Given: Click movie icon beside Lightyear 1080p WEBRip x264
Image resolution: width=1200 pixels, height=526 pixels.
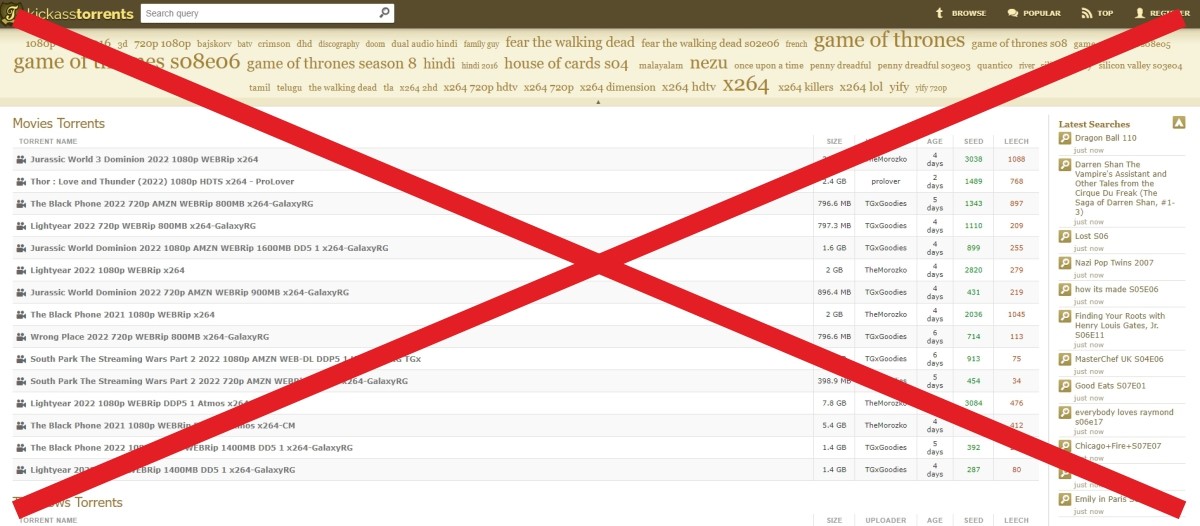Looking at the screenshot, I should (22, 270).
